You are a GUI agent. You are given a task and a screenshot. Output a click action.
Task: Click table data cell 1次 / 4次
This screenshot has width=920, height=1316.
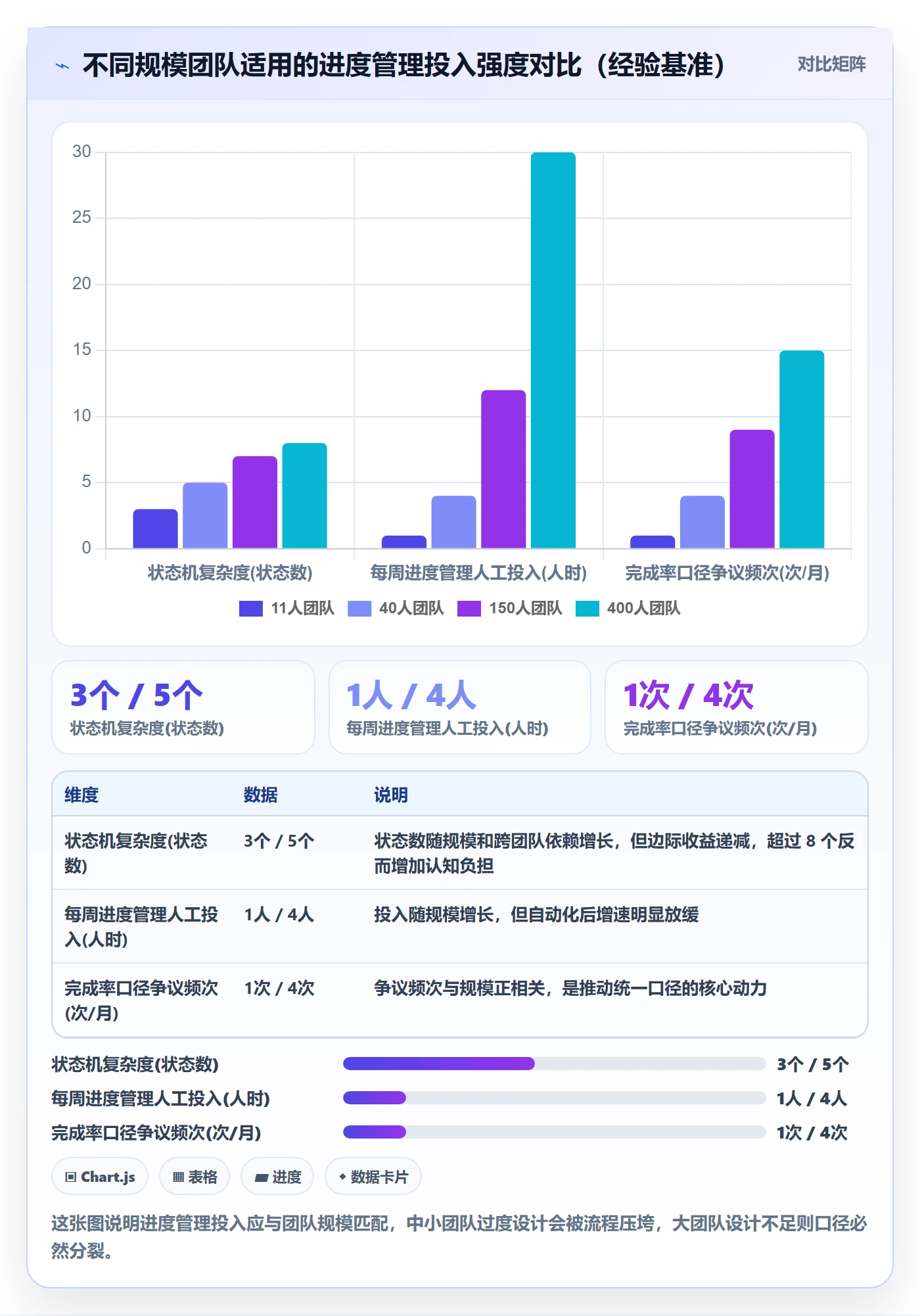(279, 988)
